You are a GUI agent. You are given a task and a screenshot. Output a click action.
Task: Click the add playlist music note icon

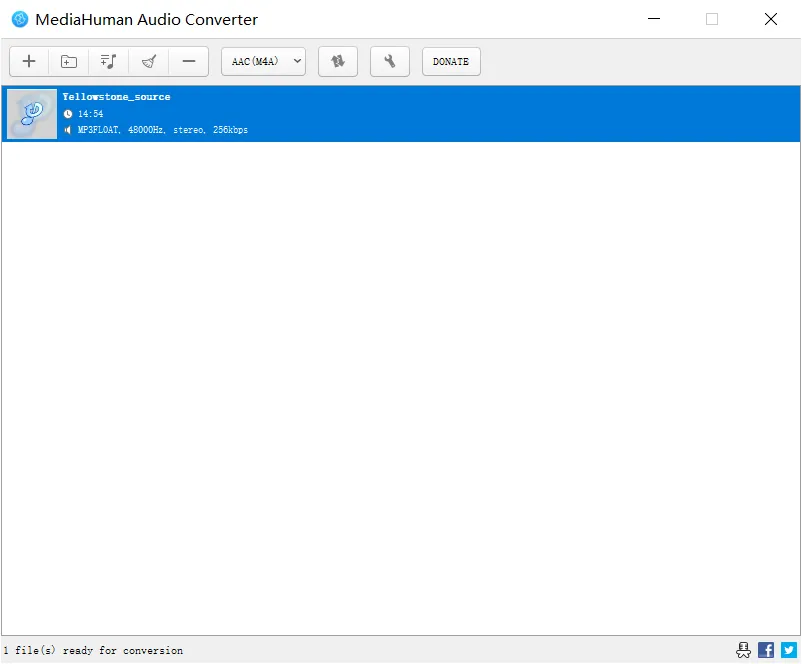tap(109, 61)
